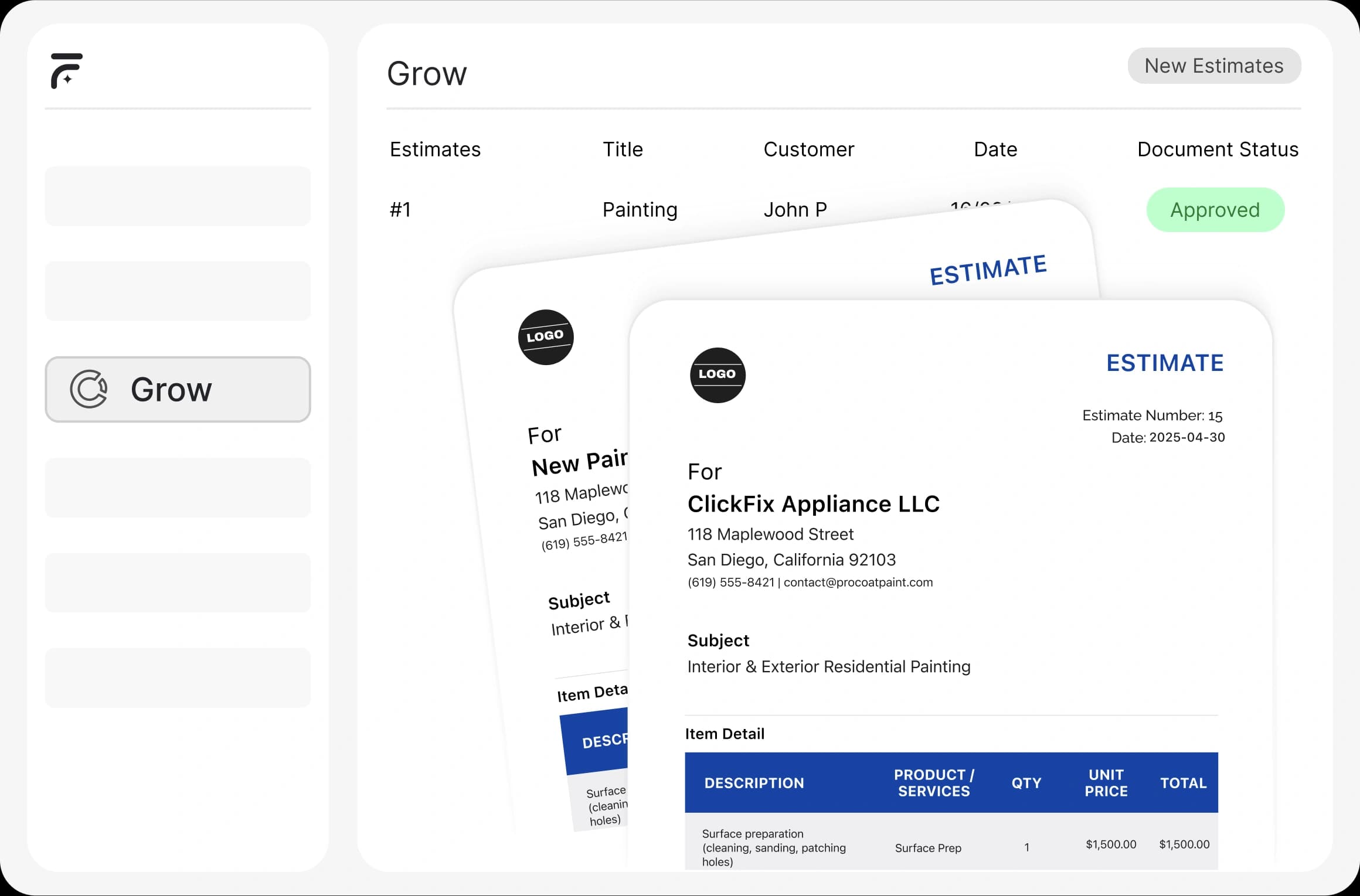1360x896 pixels.
Task: Click the black LOGO badge on tilted estimate
Action: 545,337
